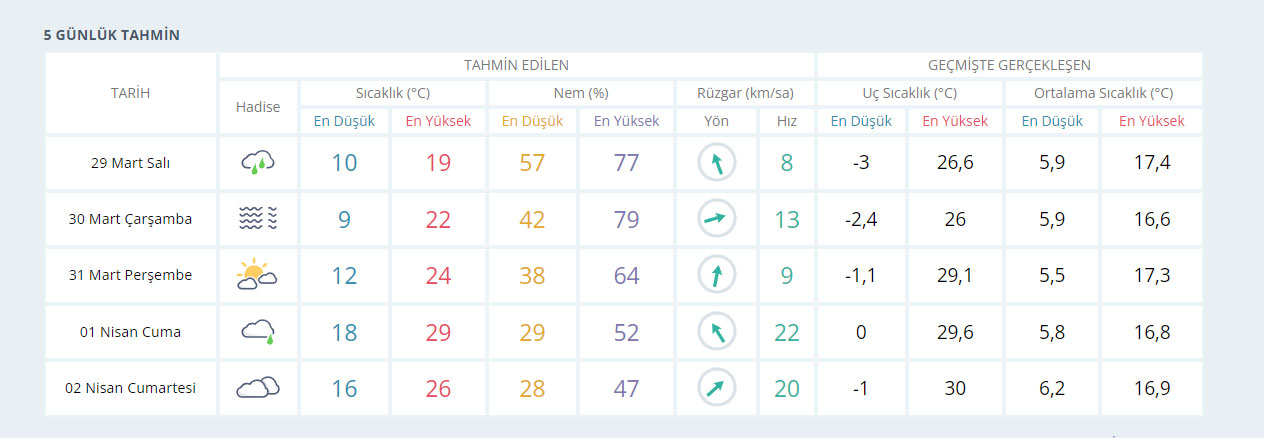Select the 01 Nisan Cuma date cell
Viewport: 1264px width, 438px height.
(x=131, y=332)
